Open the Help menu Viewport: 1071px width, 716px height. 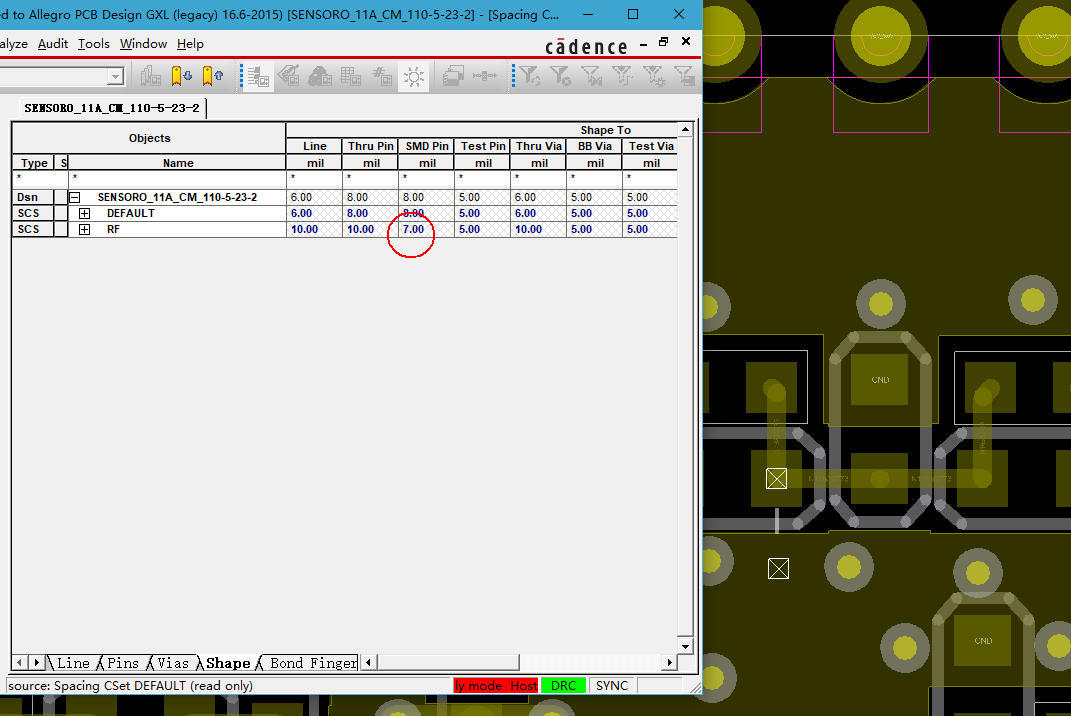tap(190, 44)
